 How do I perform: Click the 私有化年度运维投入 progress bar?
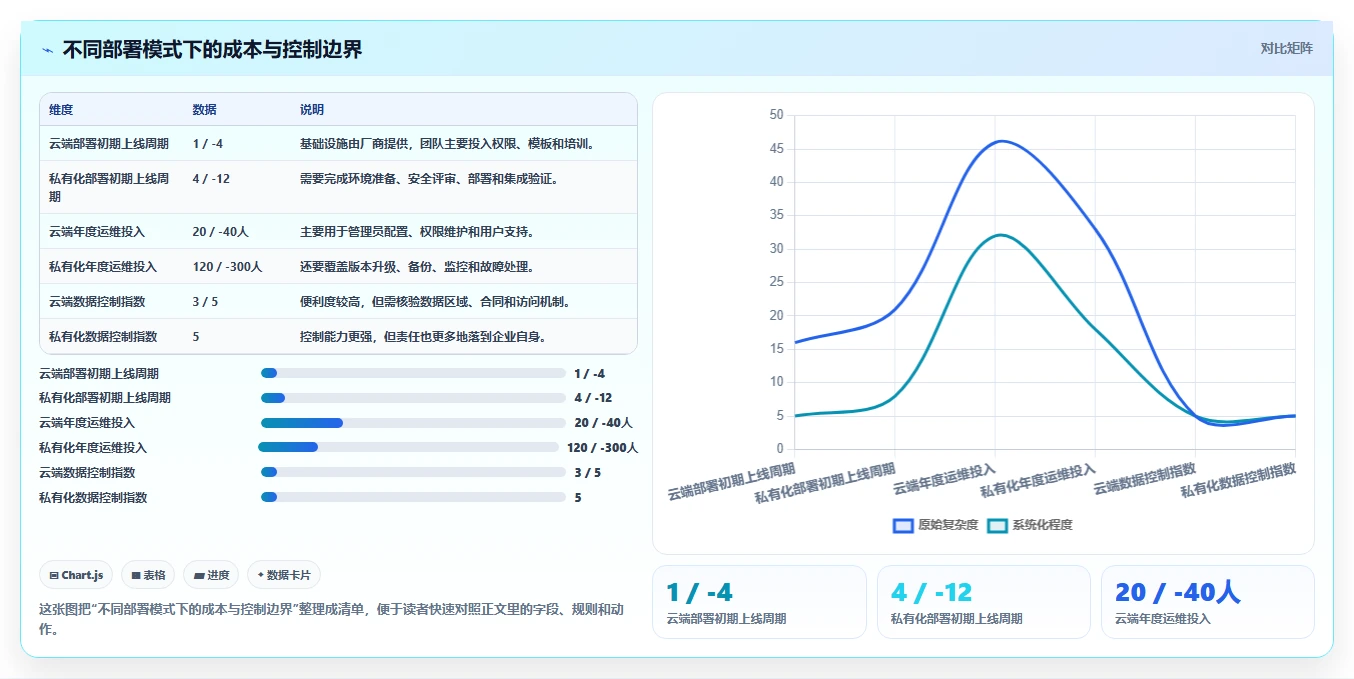[408, 447]
